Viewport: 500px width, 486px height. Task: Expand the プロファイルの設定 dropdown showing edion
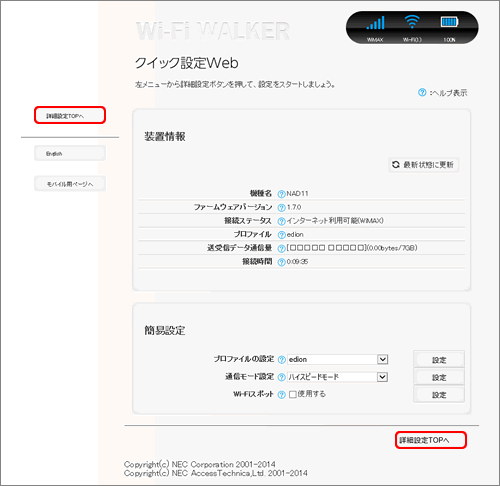tap(337, 359)
